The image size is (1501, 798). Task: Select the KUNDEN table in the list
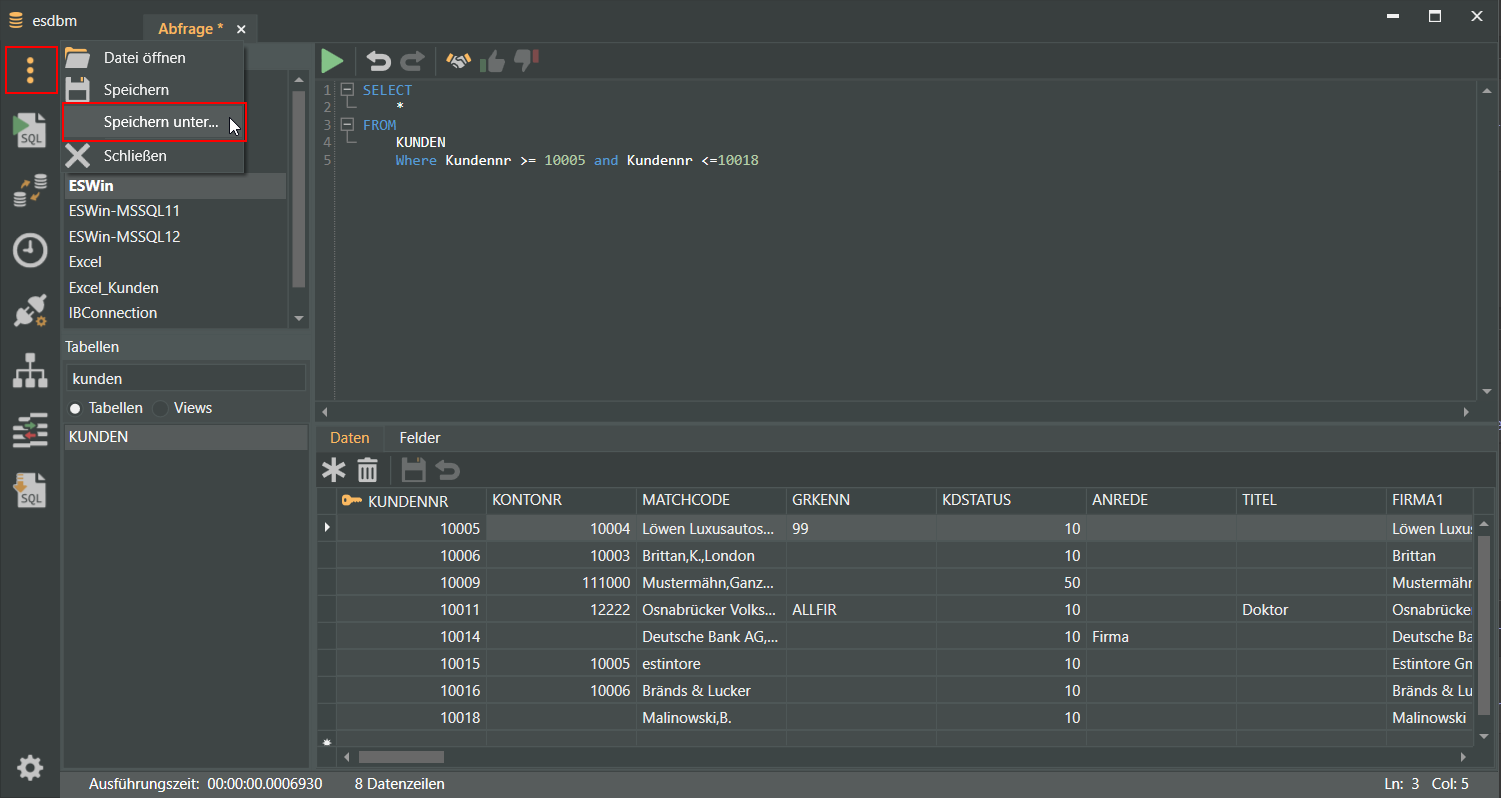pyautogui.click(x=98, y=437)
